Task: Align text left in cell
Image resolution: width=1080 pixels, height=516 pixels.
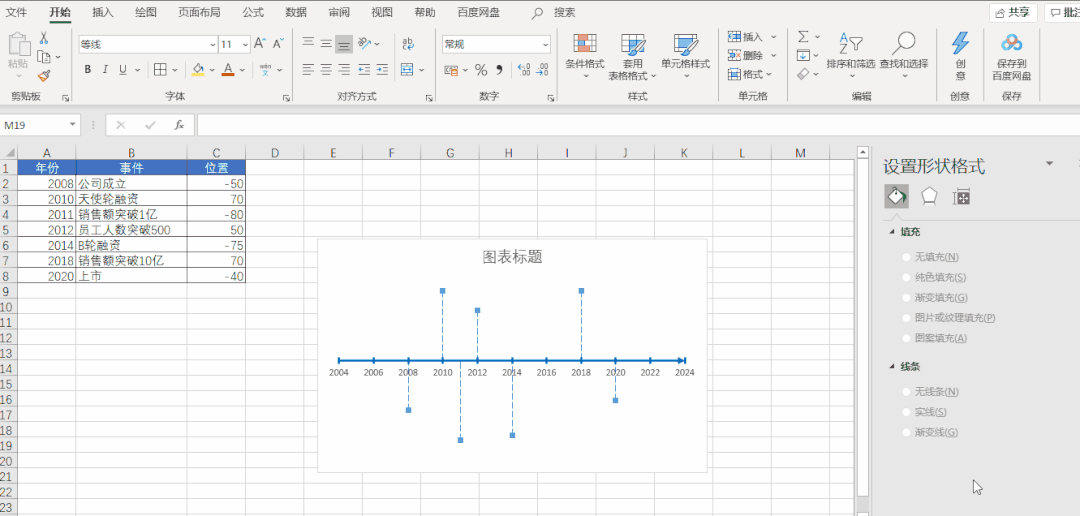Action: pyautogui.click(x=308, y=70)
